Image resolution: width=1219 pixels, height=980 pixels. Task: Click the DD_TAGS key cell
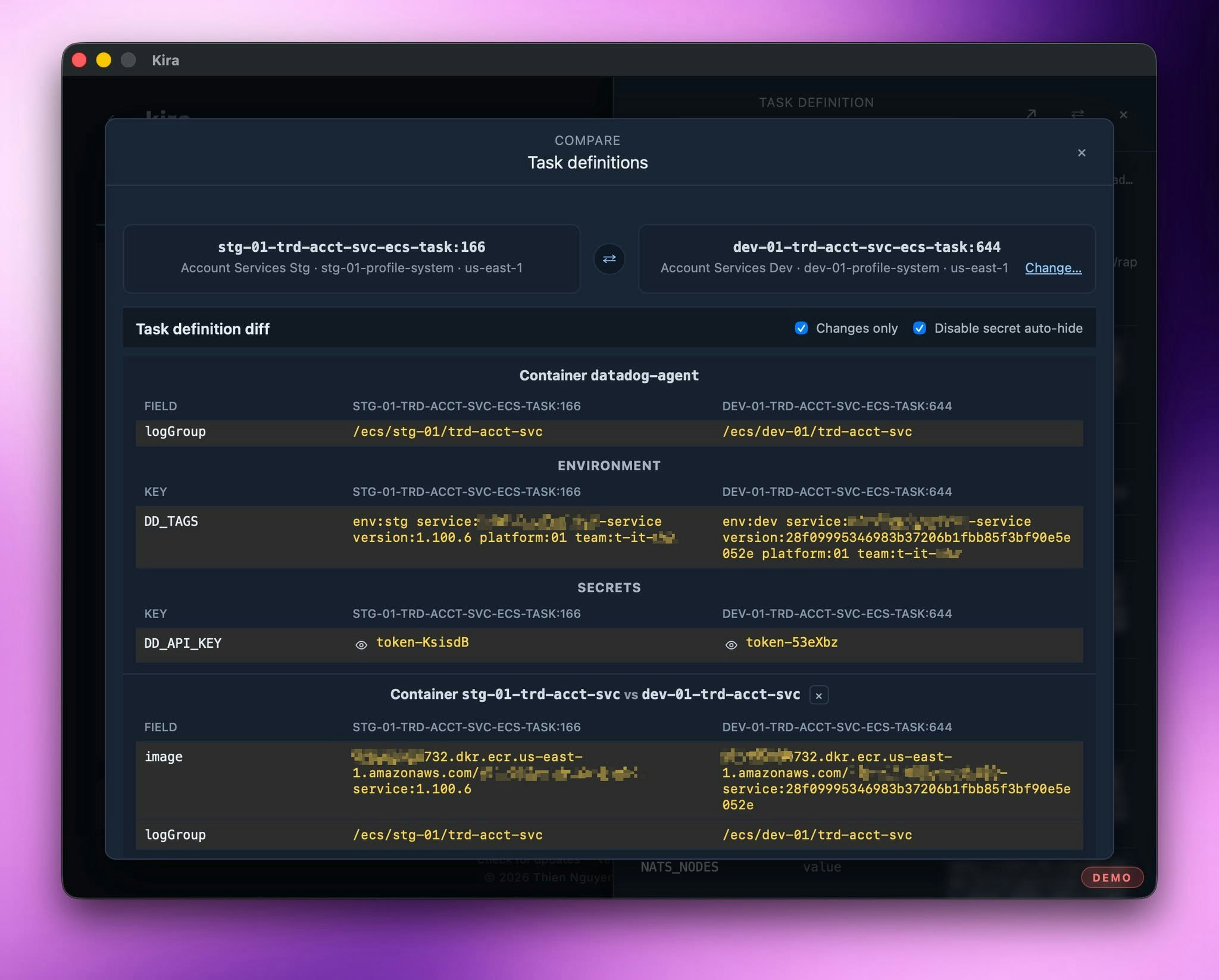point(171,522)
